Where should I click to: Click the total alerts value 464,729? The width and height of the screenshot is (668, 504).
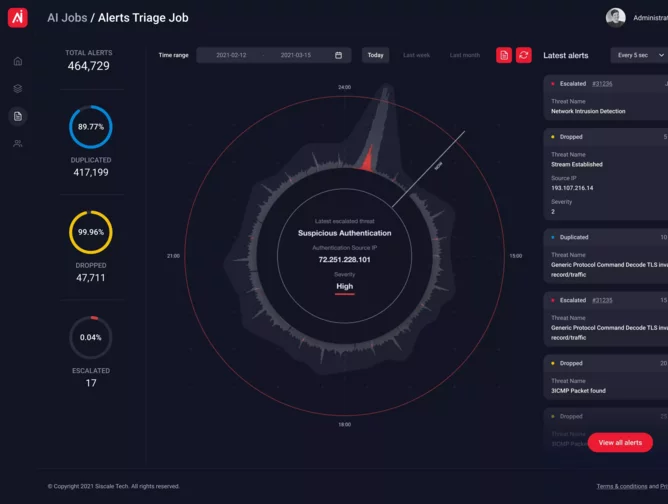click(x=89, y=66)
